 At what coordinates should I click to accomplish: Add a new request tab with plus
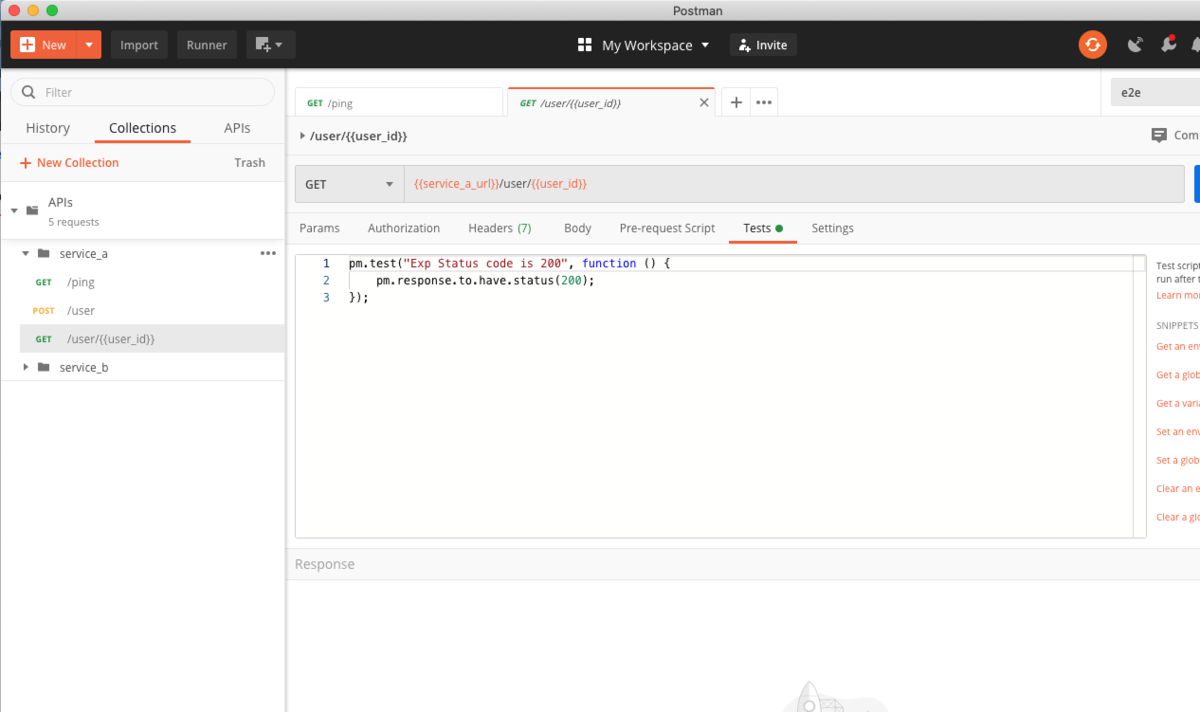tap(736, 103)
